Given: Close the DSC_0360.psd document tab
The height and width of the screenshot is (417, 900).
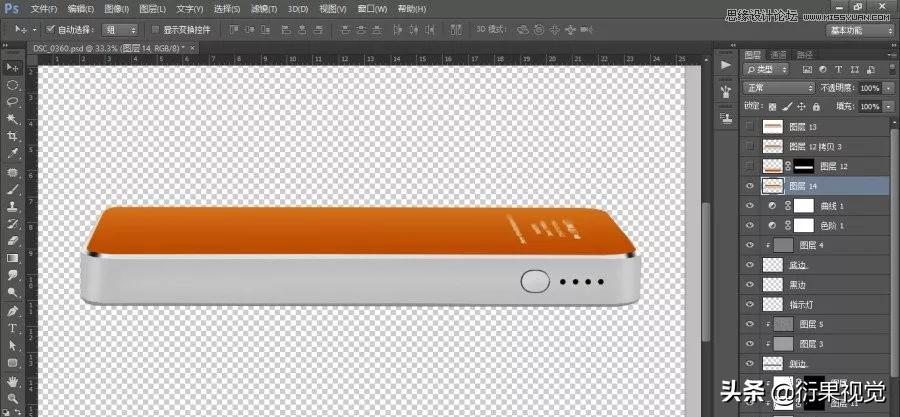Looking at the screenshot, I should click(x=192, y=49).
